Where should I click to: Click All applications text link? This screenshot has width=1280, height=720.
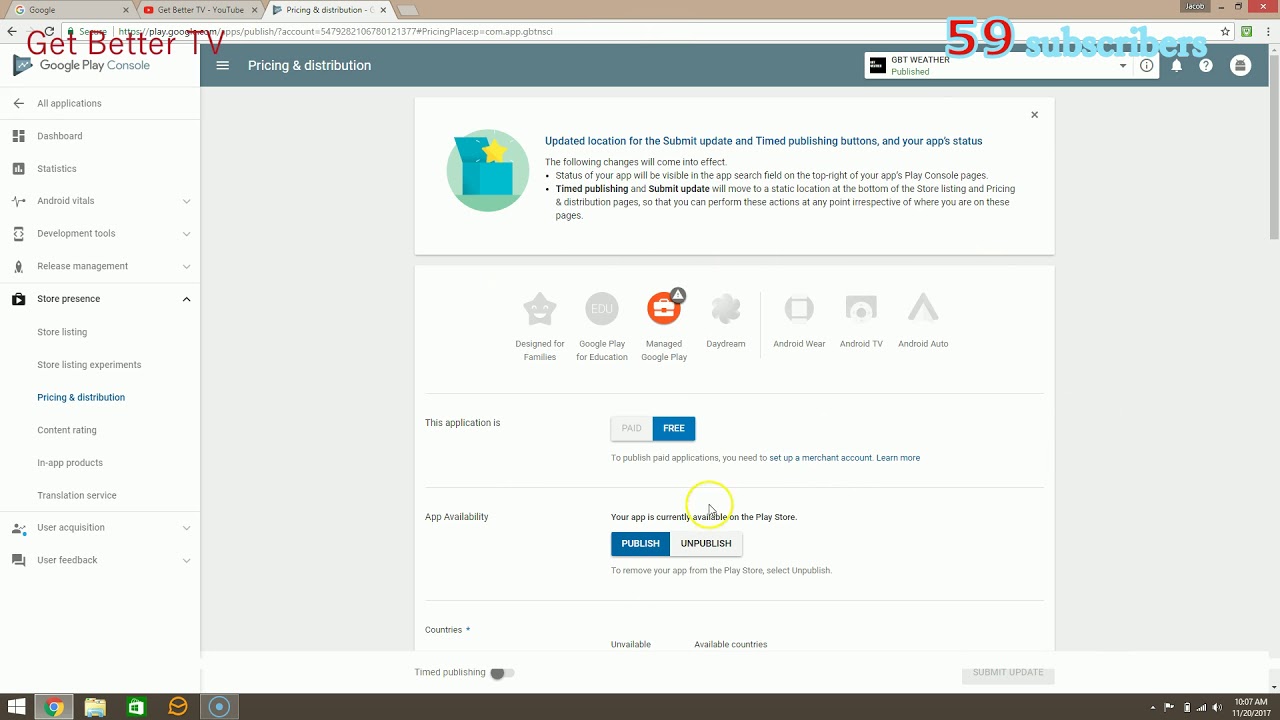point(69,103)
